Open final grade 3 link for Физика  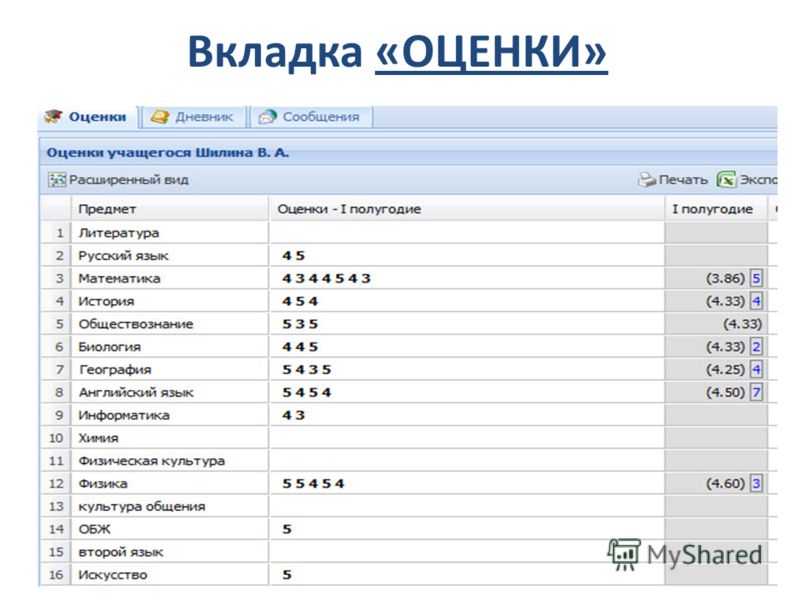tap(756, 483)
